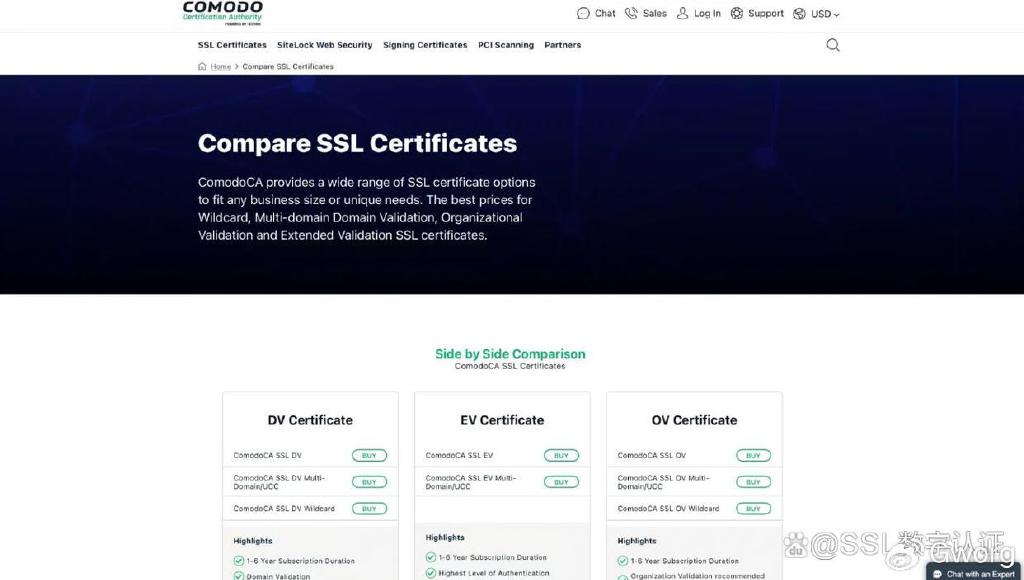This screenshot has width=1024, height=580.
Task: Click the Log In link text
Action: (x=707, y=13)
